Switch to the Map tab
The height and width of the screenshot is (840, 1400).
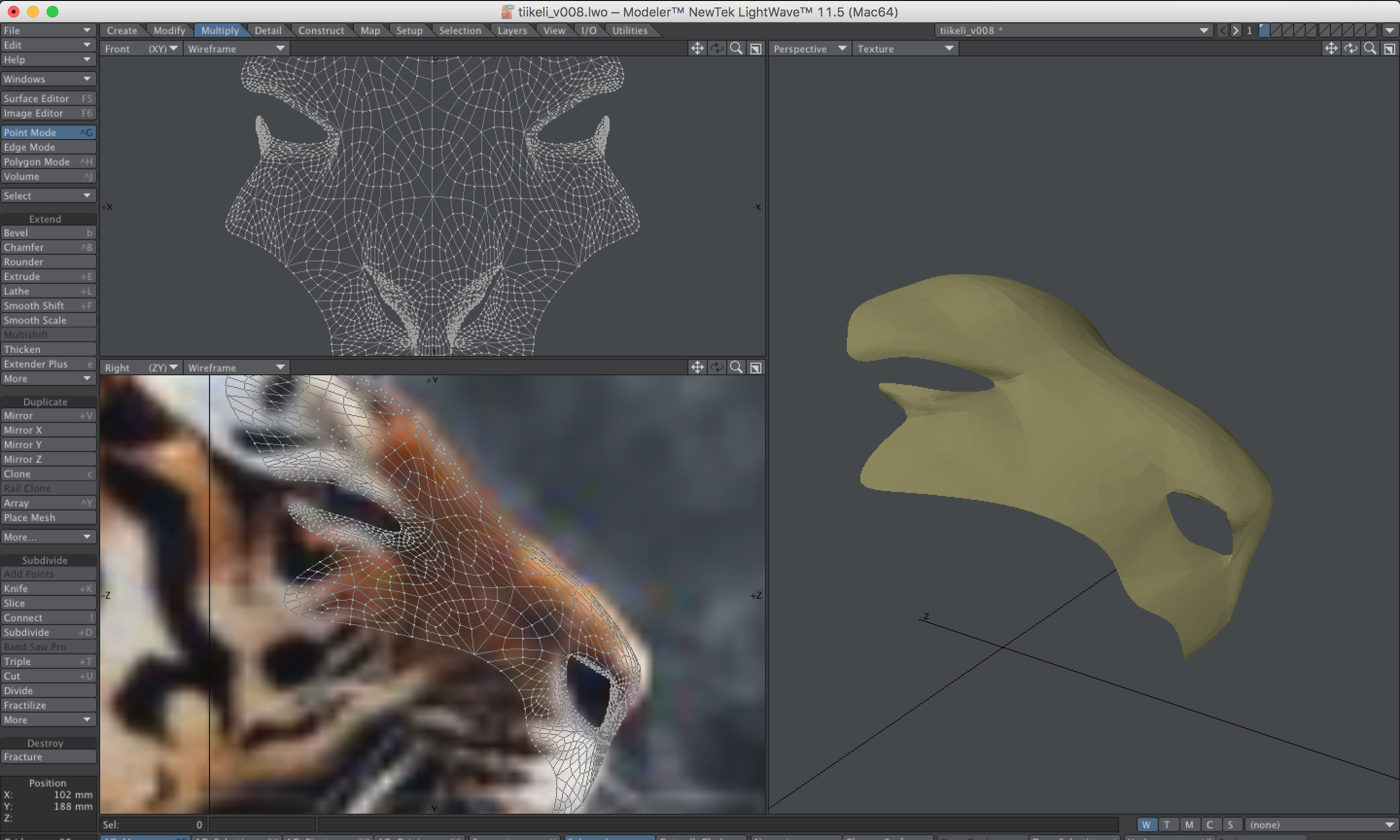(370, 30)
